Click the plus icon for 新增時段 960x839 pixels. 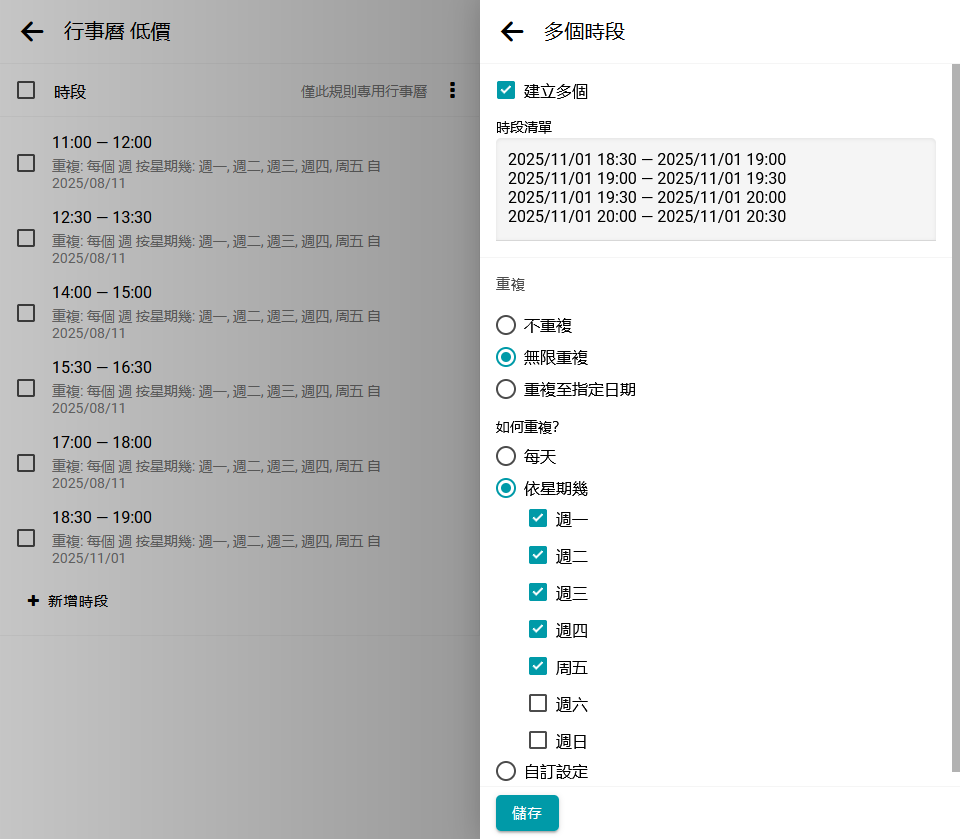[33, 601]
